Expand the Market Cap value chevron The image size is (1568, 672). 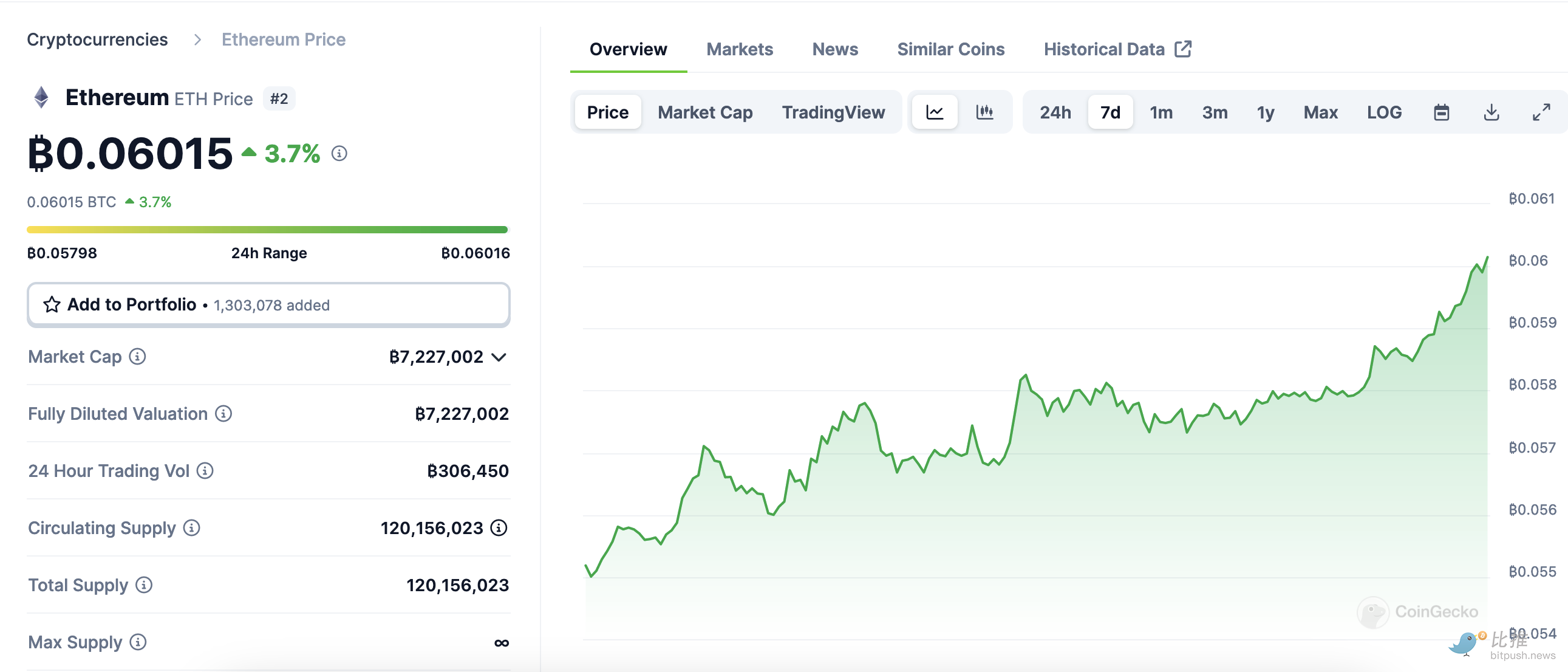(x=499, y=357)
